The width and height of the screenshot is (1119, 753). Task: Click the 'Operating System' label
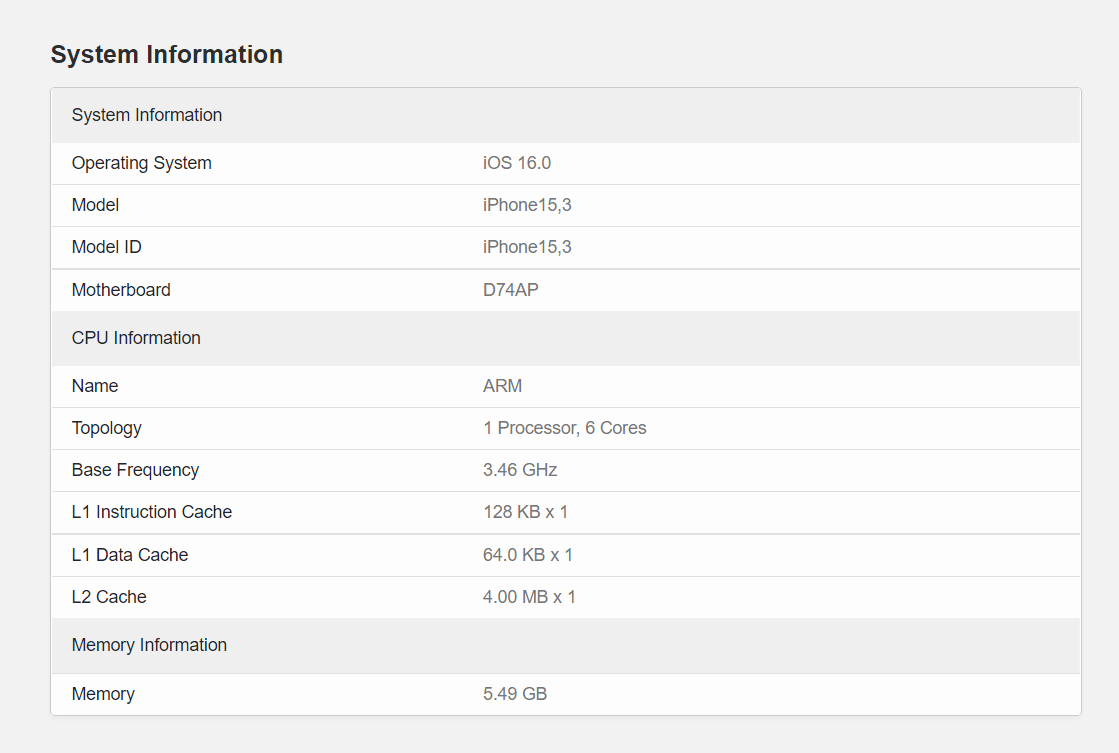141,163
